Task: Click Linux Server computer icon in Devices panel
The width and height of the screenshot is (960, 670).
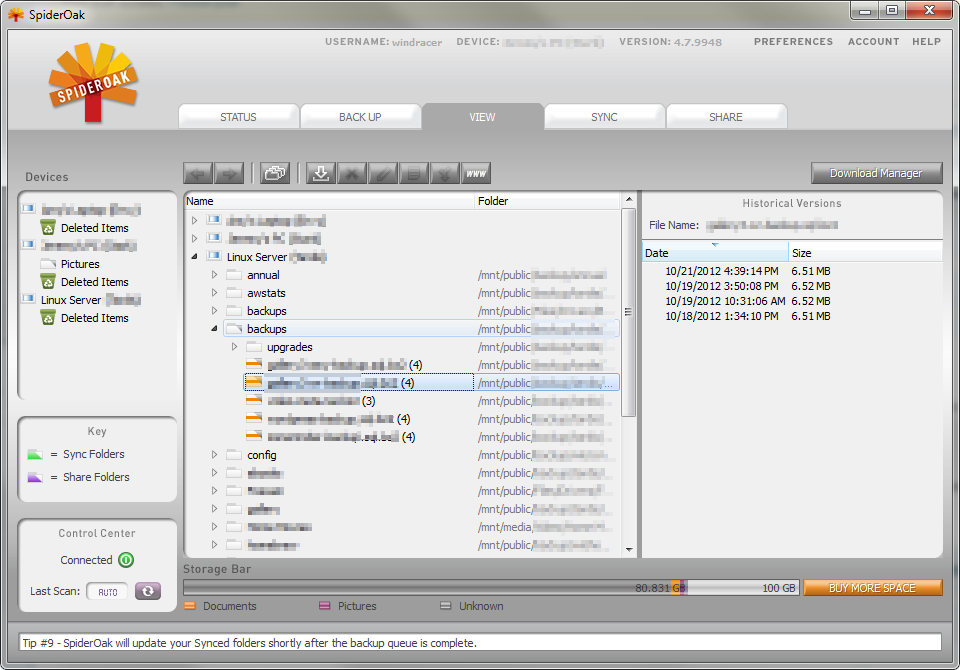Action: pyautogui.click(x=28, y=299)
